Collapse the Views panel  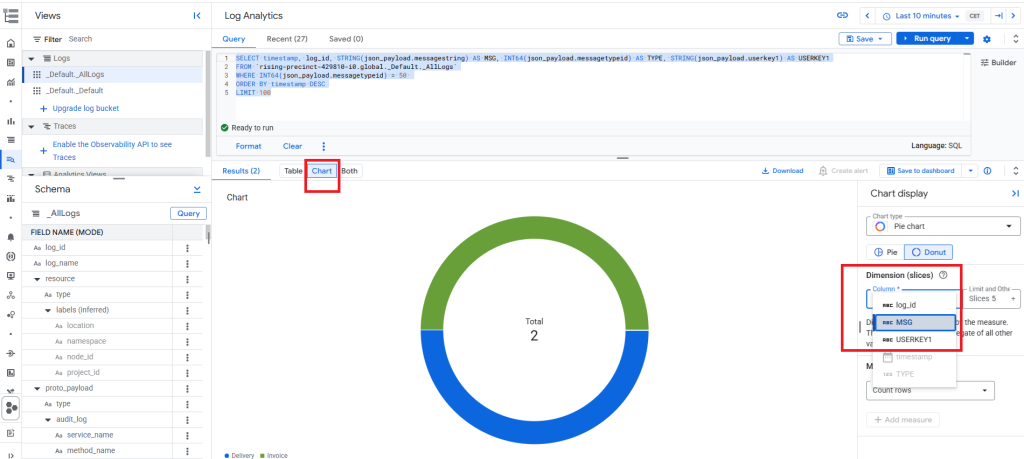click(196, 16)
